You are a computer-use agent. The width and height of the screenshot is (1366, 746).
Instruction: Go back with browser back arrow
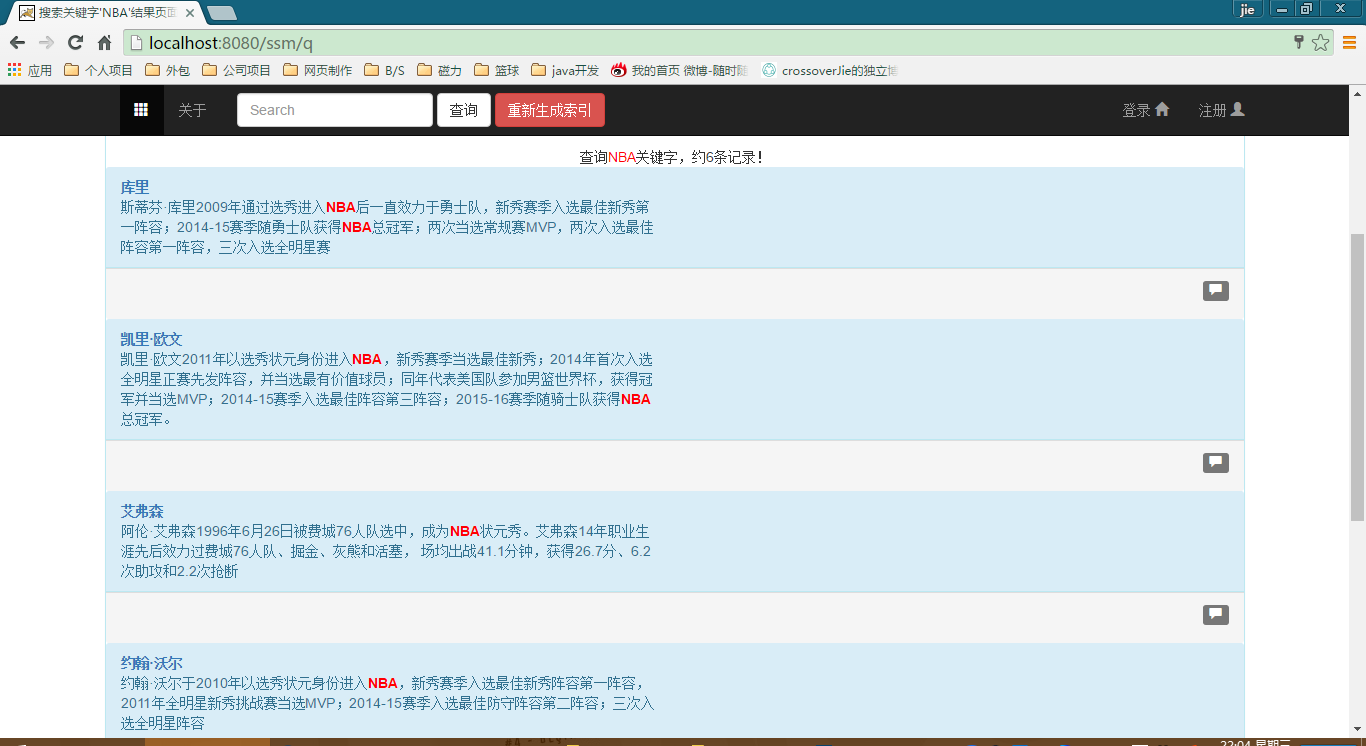pos(17,42)
